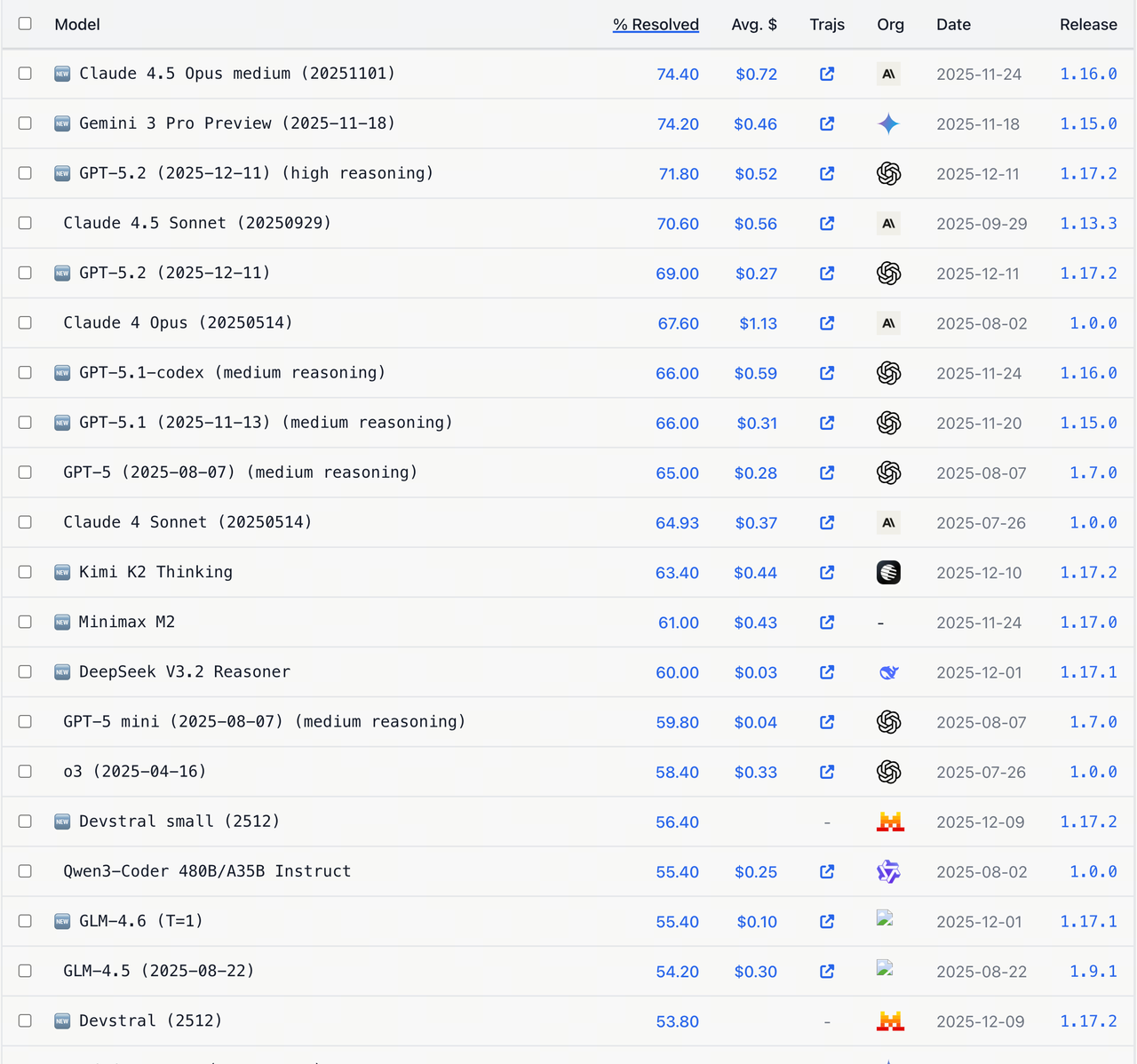Click the Date column header
This screenshot has height=1064, width=1137.
point(953,25)
